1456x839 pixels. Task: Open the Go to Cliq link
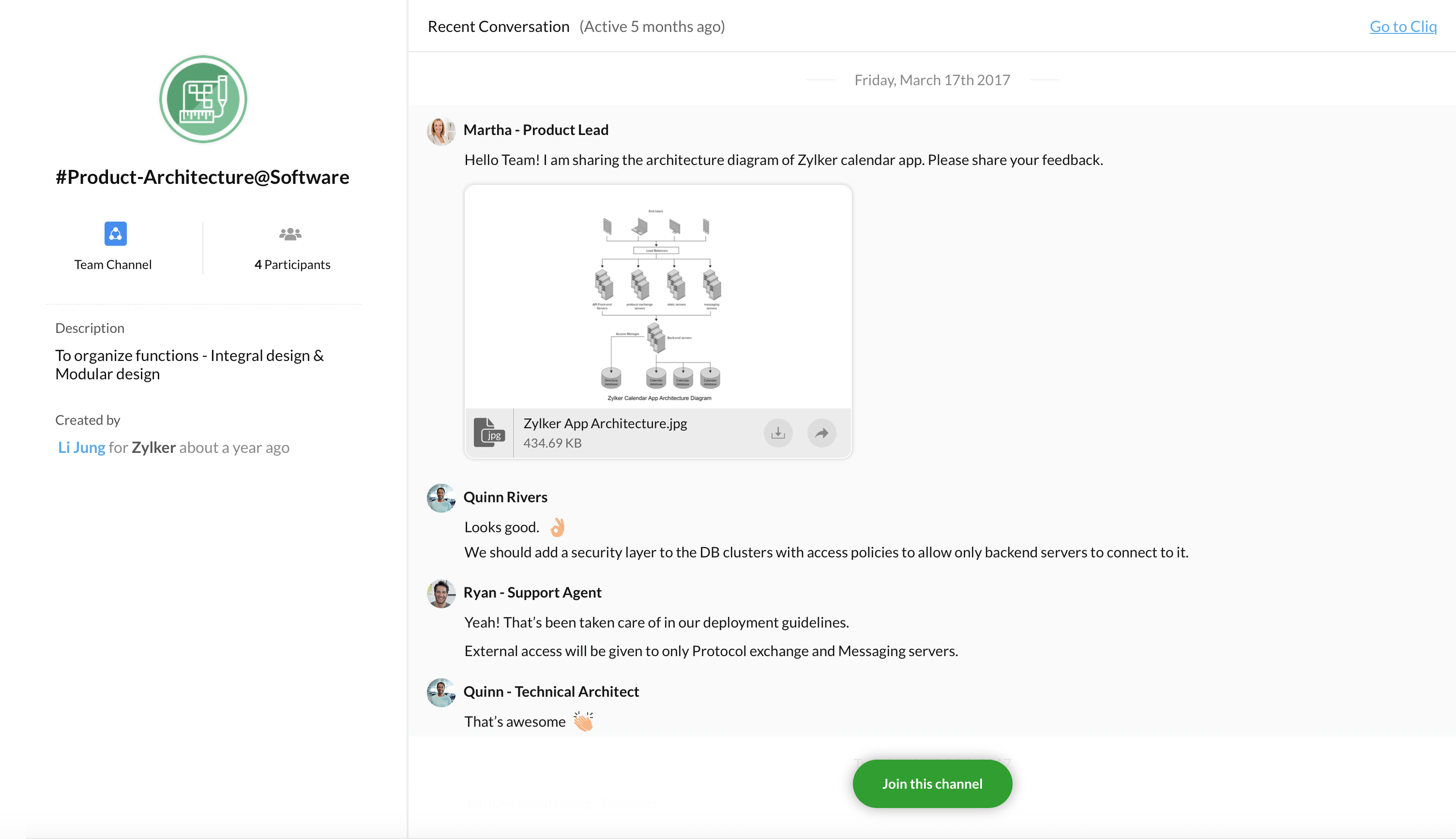coord(1402,27)
